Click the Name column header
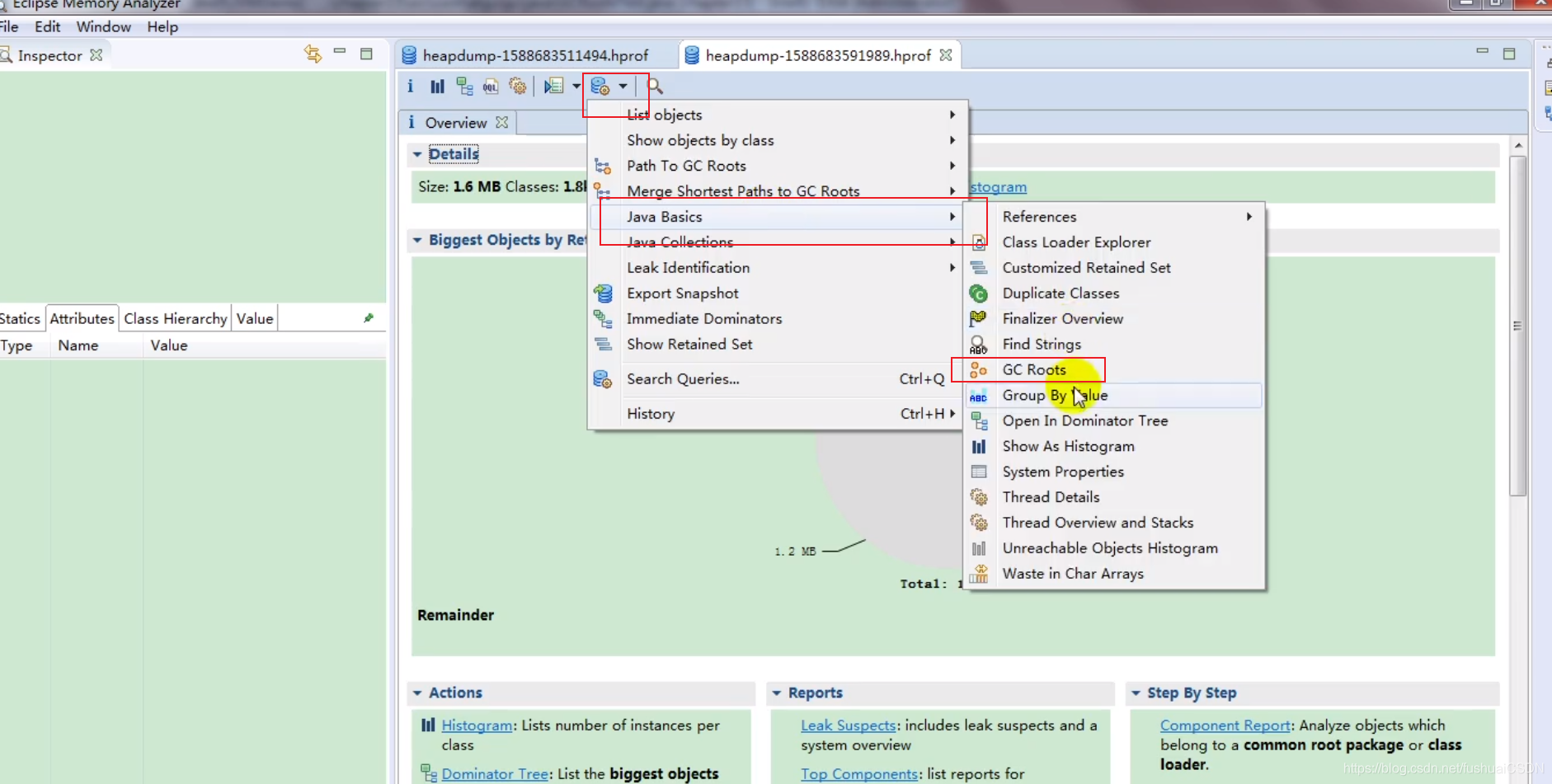 [78, 345]
